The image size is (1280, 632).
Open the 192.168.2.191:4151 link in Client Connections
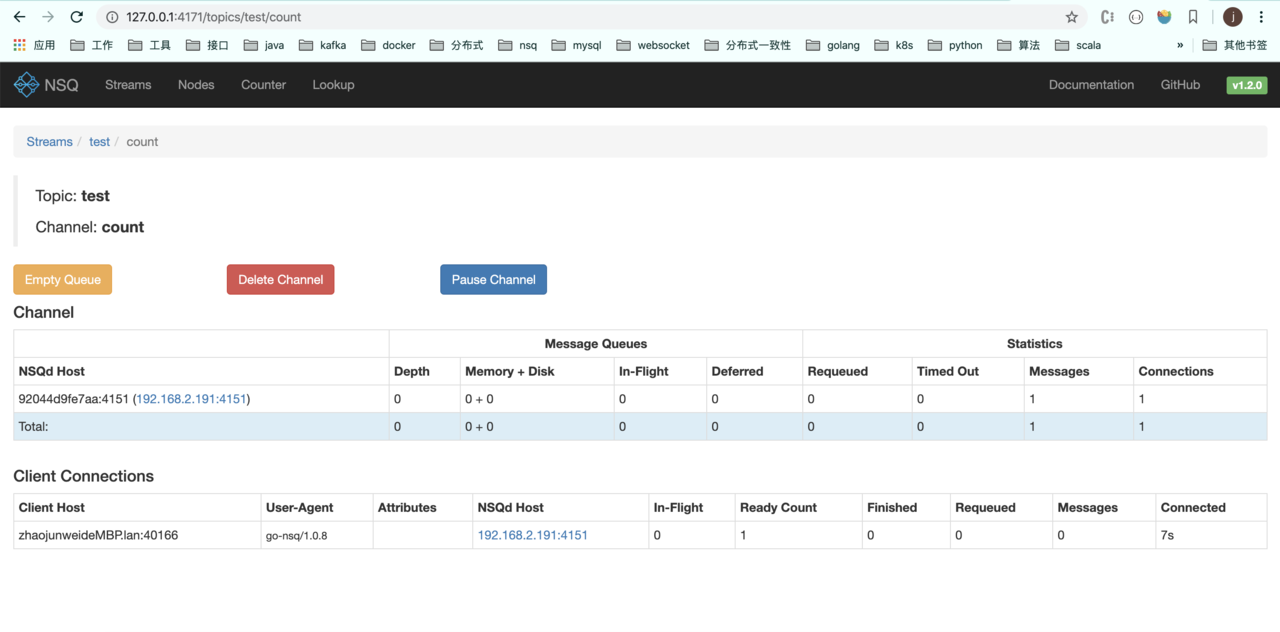click(532, 535)
